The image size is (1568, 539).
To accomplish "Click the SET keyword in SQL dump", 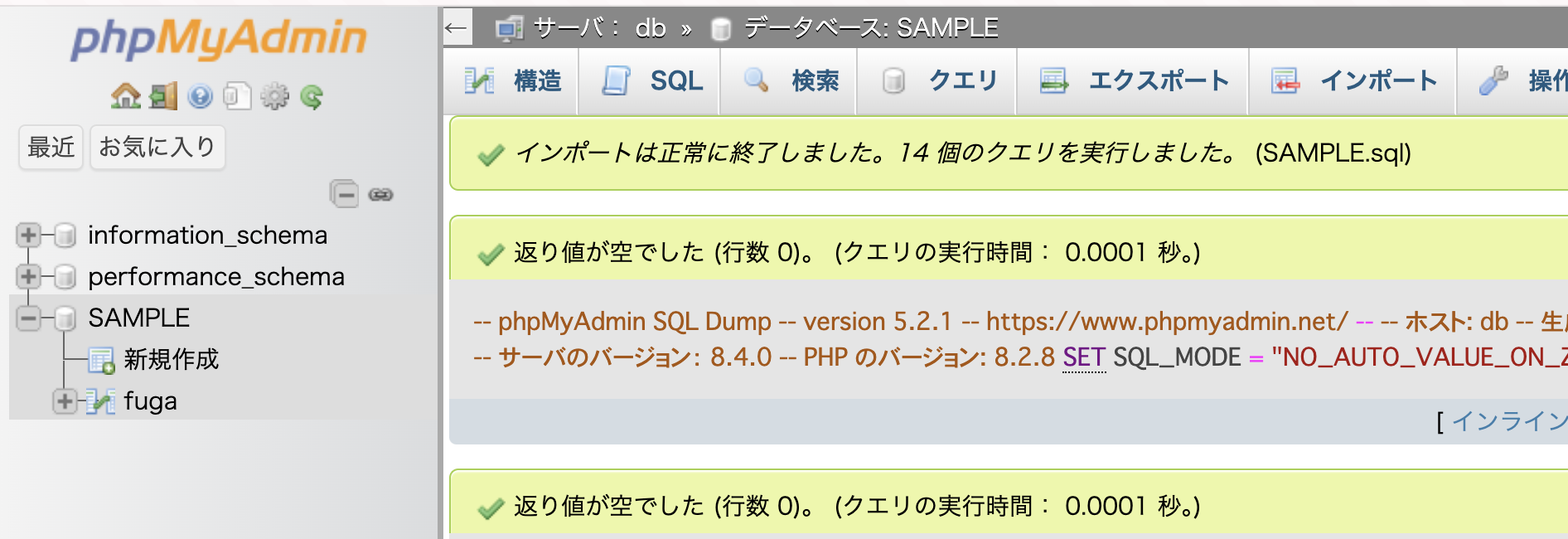I will (x=1084, y=357).
